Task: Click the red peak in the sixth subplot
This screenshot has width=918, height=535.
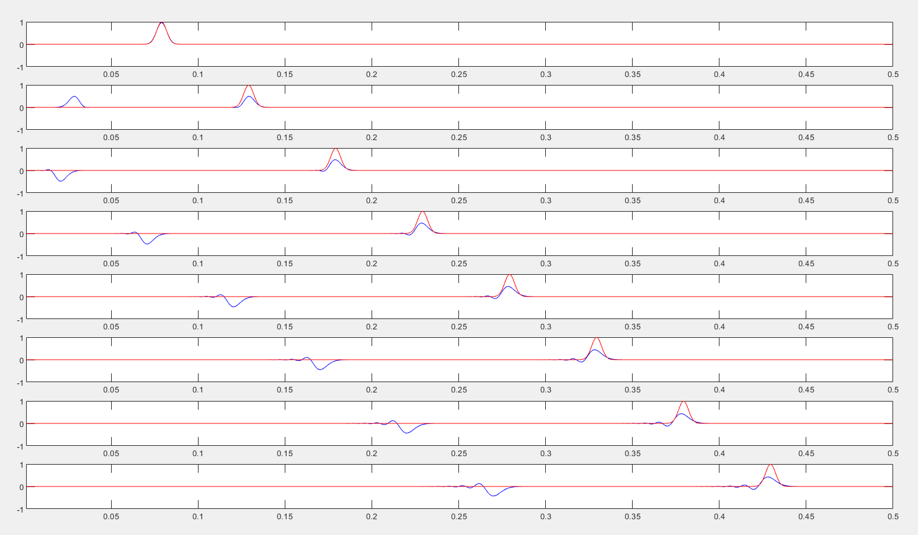Action: click(x=596, y=340)
